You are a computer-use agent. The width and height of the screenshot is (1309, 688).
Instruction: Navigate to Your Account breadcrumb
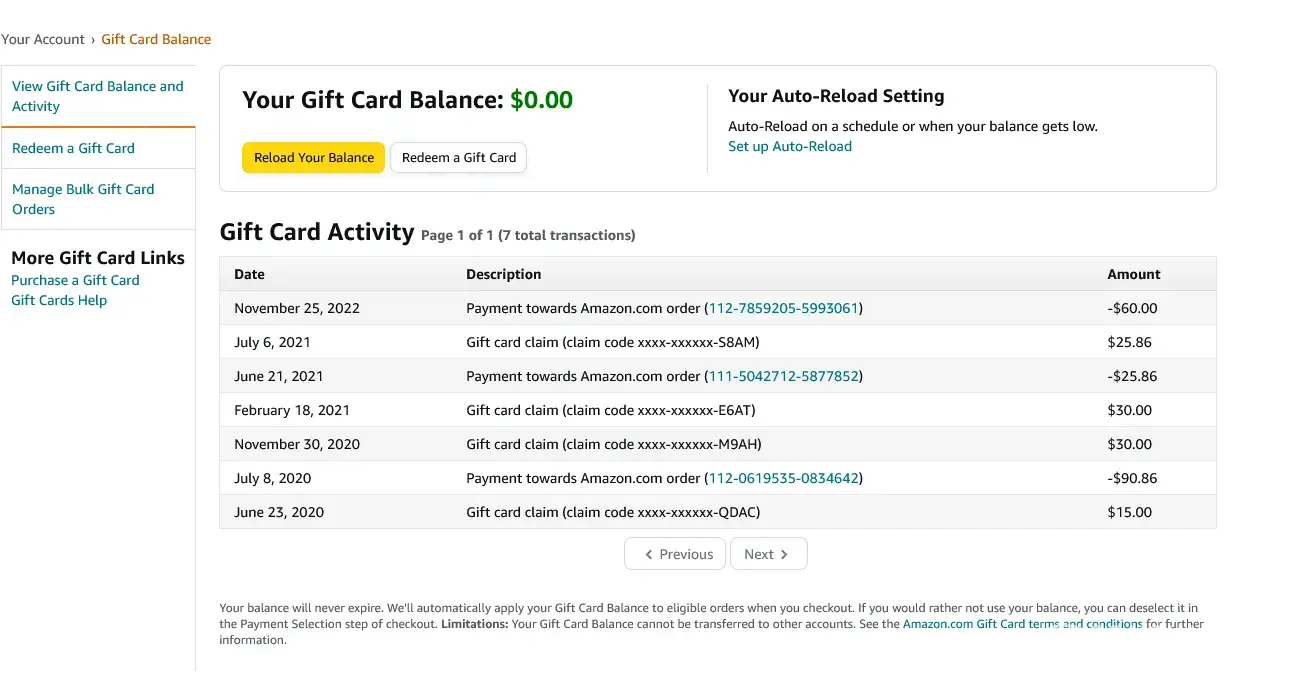tap(43, 39)
